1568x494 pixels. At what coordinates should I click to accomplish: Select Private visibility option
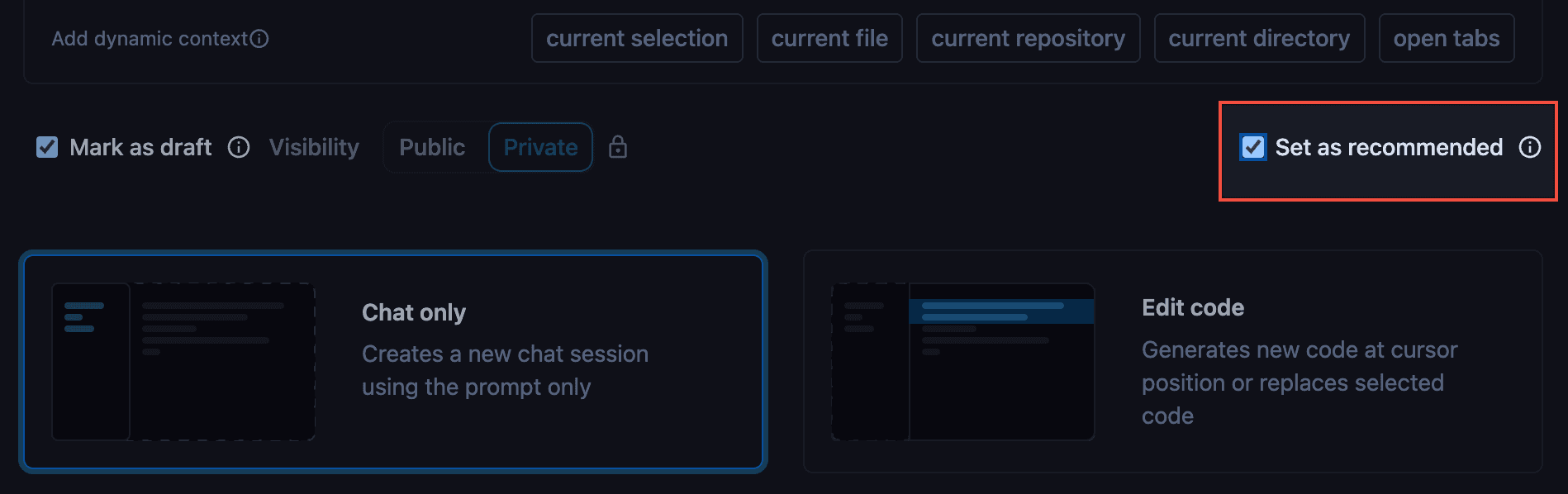(540, 147)
